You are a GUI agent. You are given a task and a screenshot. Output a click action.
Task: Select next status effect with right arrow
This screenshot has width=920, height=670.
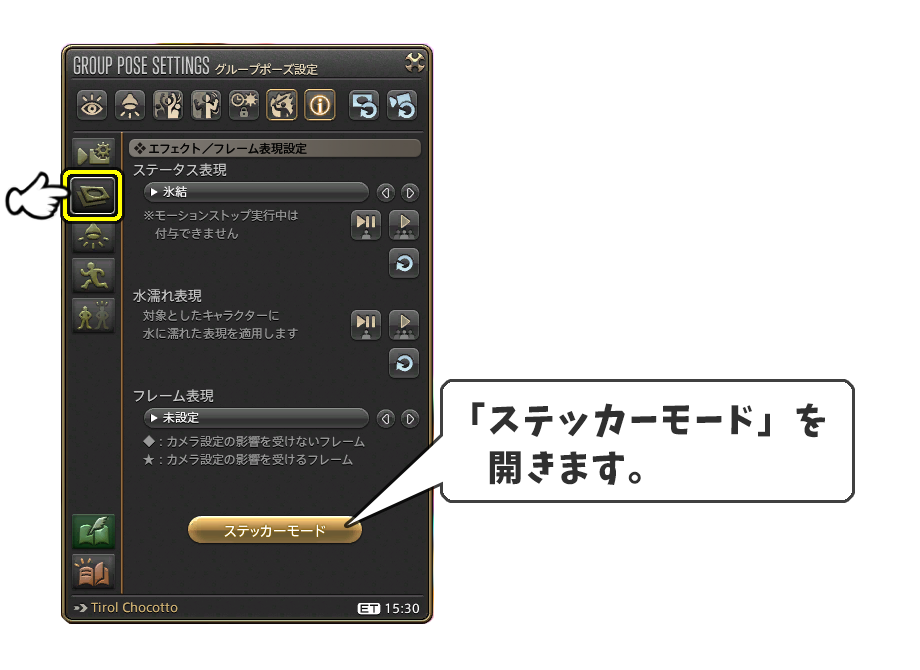coord(410,192)
